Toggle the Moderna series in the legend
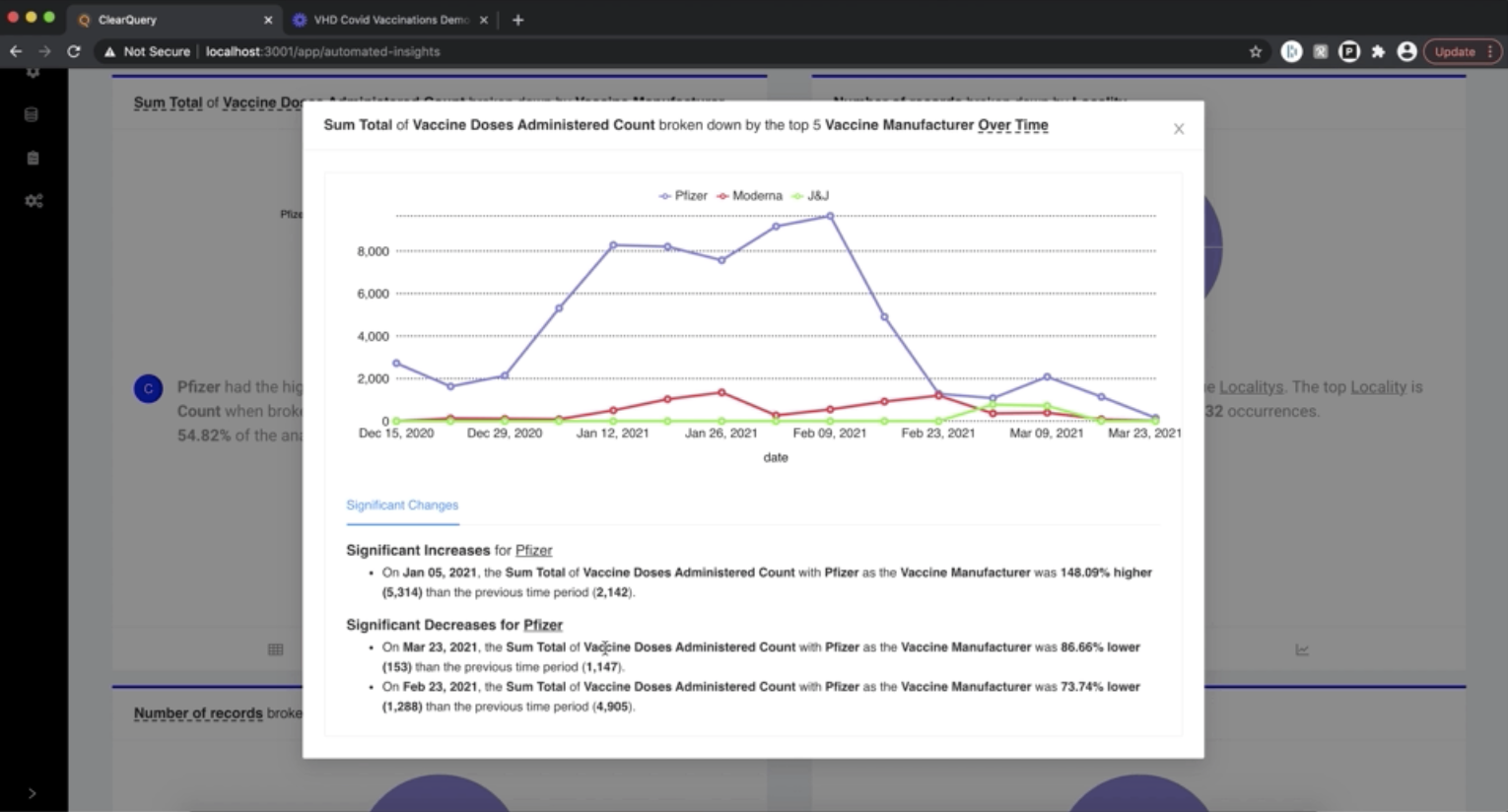The width and height of the screenshot is (1508, 812). (749, 196)
